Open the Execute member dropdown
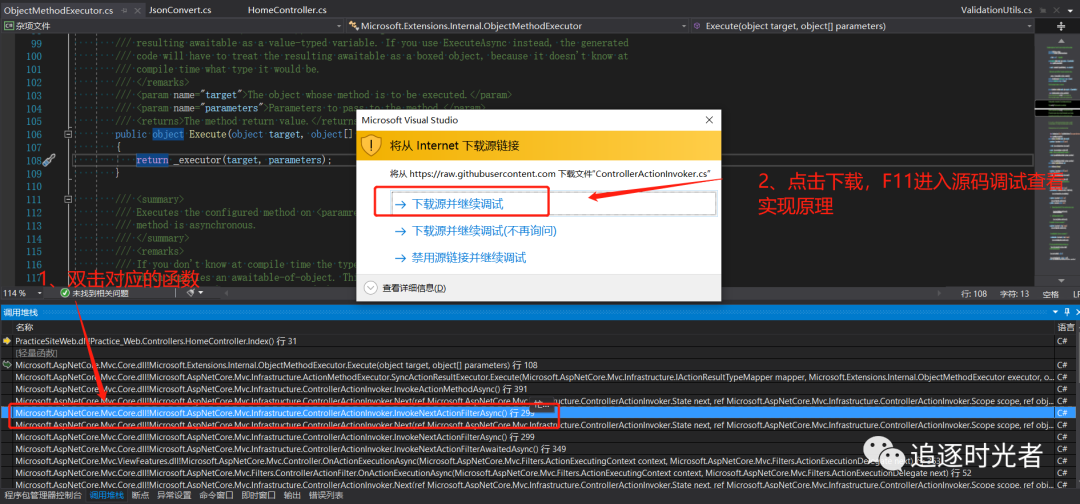The width and height of the screenshot is (1080, 504). tap(870, 24)
